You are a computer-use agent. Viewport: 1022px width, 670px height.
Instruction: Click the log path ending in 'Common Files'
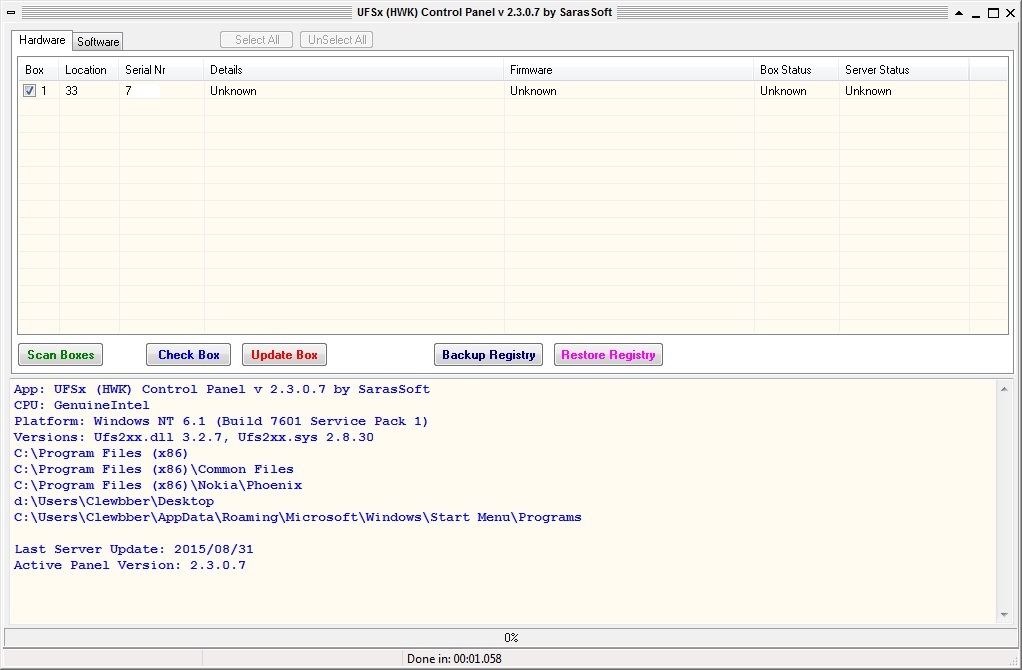point(153,469)
